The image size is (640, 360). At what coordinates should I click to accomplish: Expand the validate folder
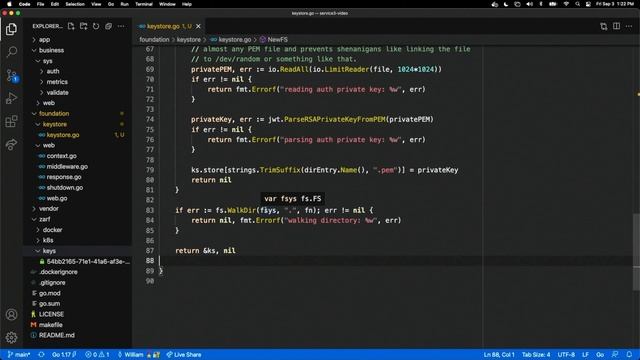tap(57, 92)
